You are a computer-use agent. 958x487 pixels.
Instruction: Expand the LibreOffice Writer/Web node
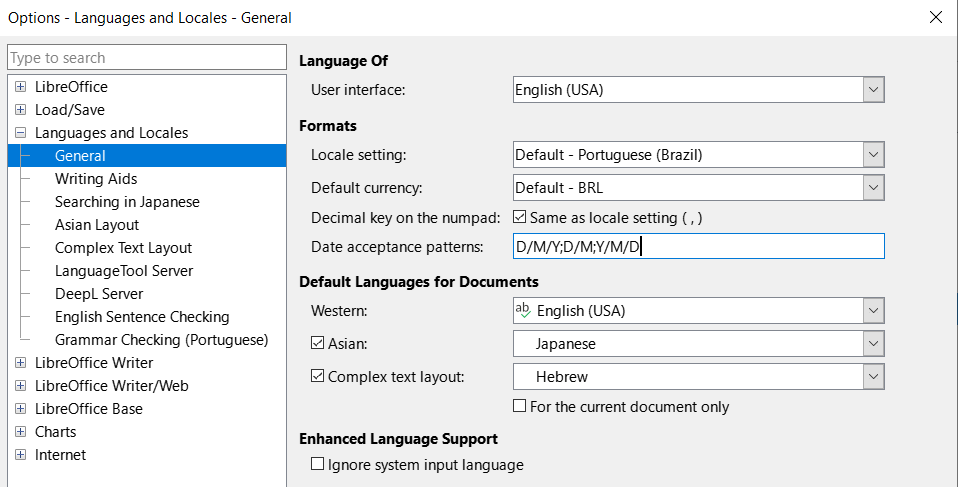(x=21, y=386)
